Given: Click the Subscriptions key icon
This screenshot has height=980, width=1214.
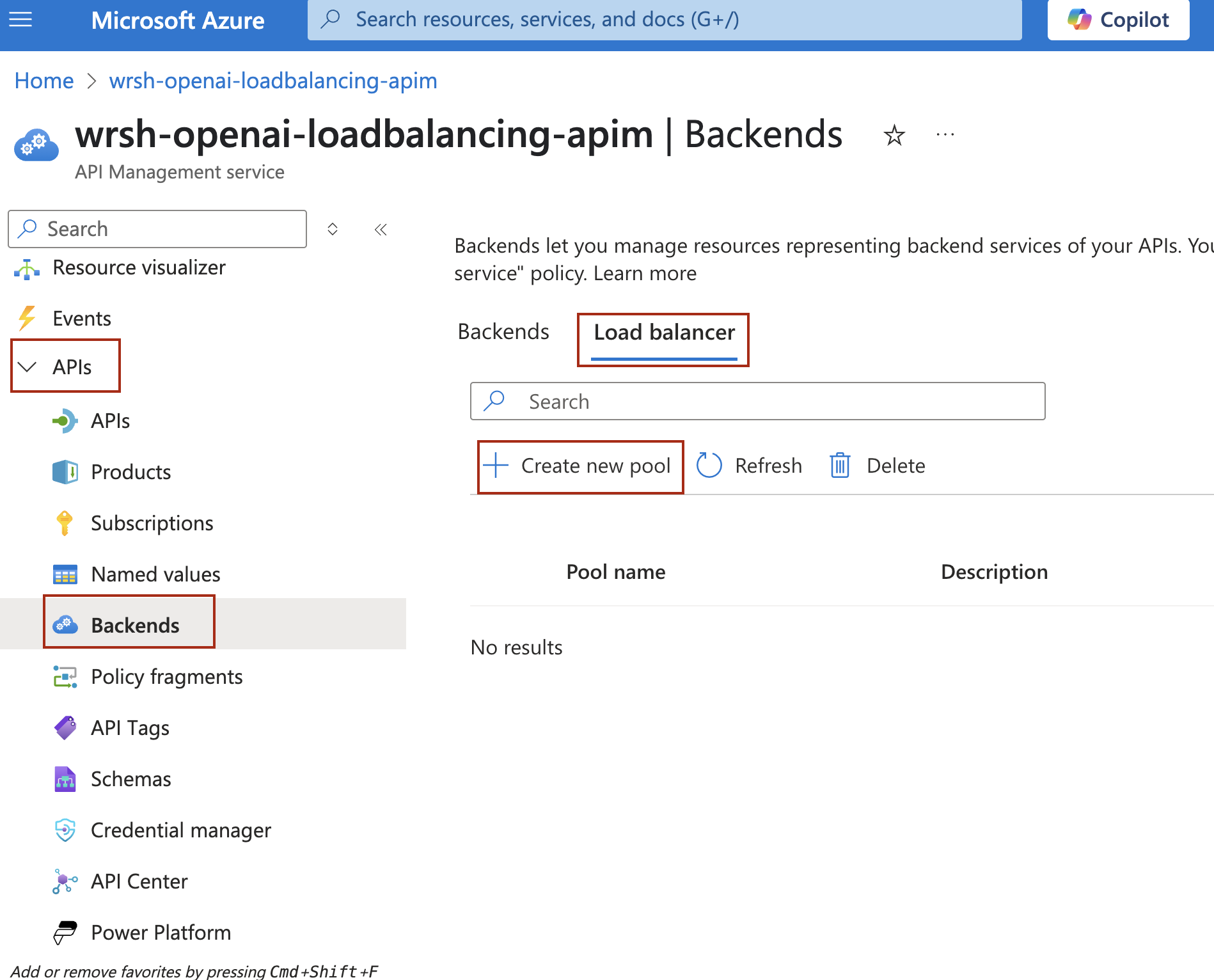Looking at the screenshot, I should click(65, 523).
